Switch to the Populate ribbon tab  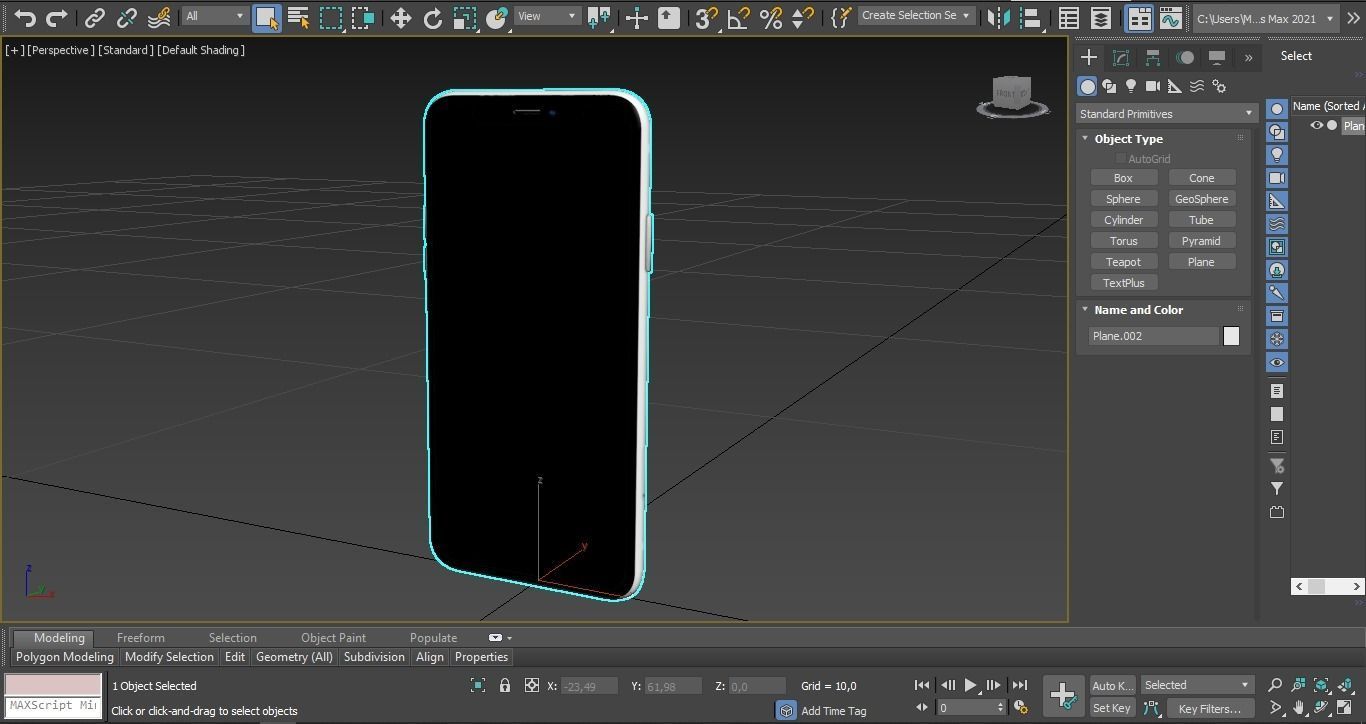pos(433,638)
